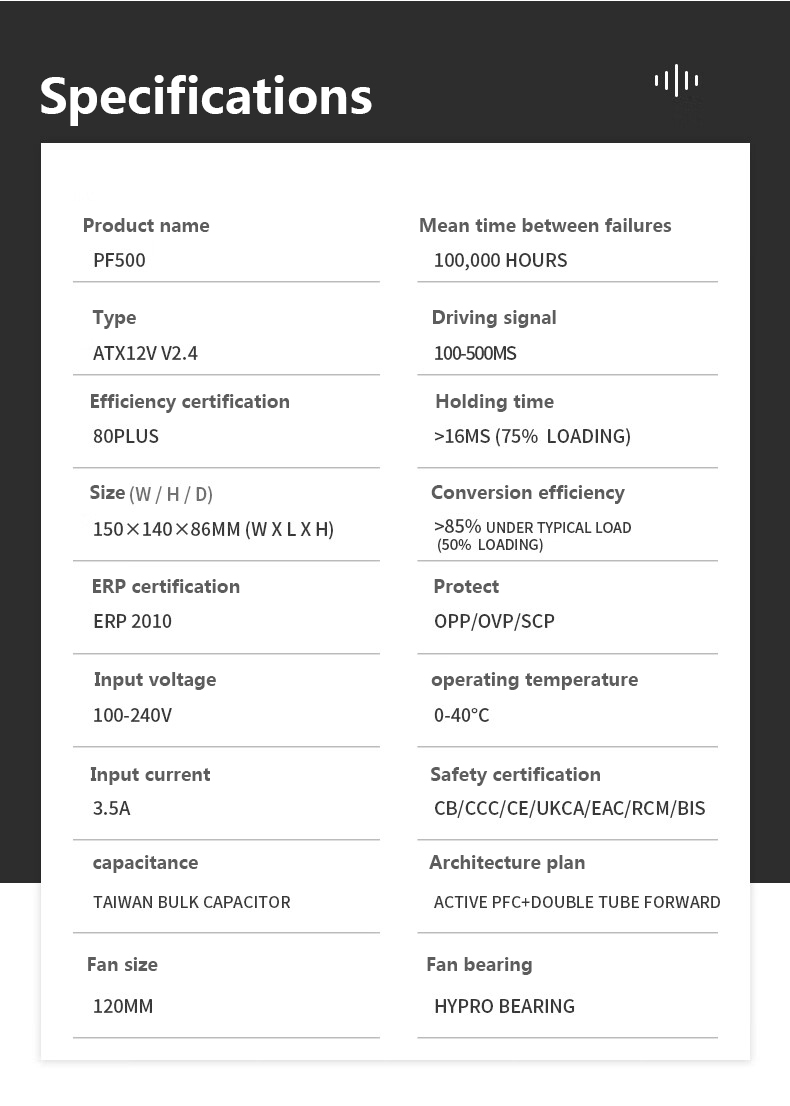Select the Efficiency certification label
This screenshot has height=1106, width=790.
click(189, 401)
